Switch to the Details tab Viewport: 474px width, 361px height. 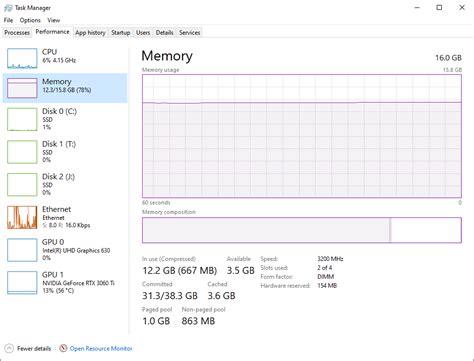pos(165,33)
